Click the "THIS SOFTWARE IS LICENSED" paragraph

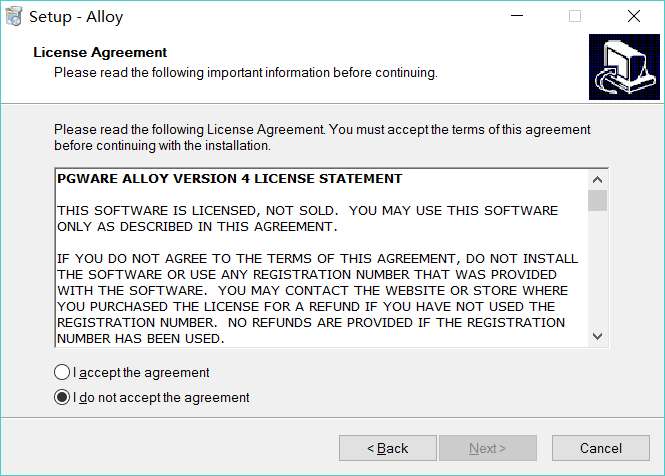click(x=307, y=218)
